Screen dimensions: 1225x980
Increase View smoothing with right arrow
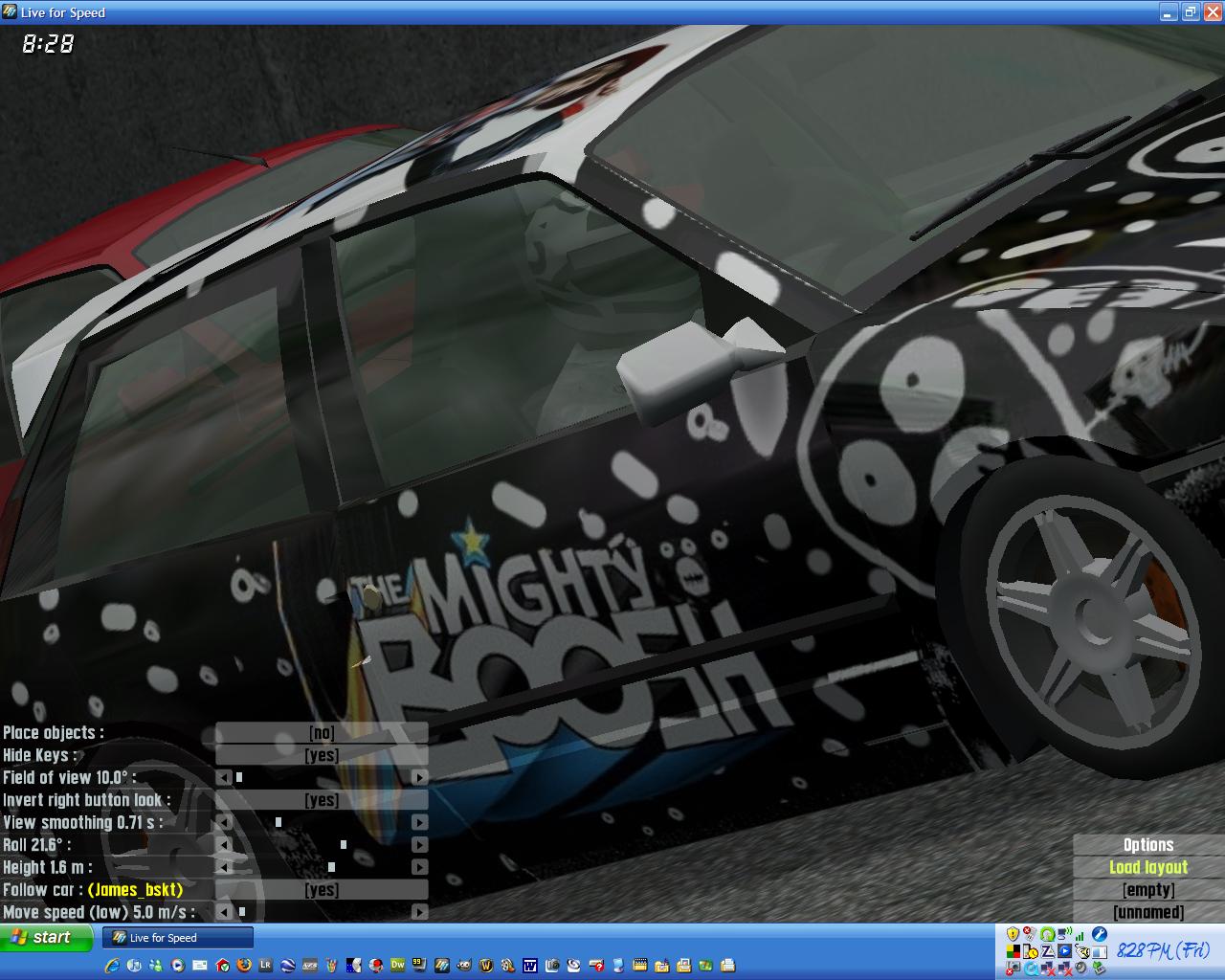point(419,822)
